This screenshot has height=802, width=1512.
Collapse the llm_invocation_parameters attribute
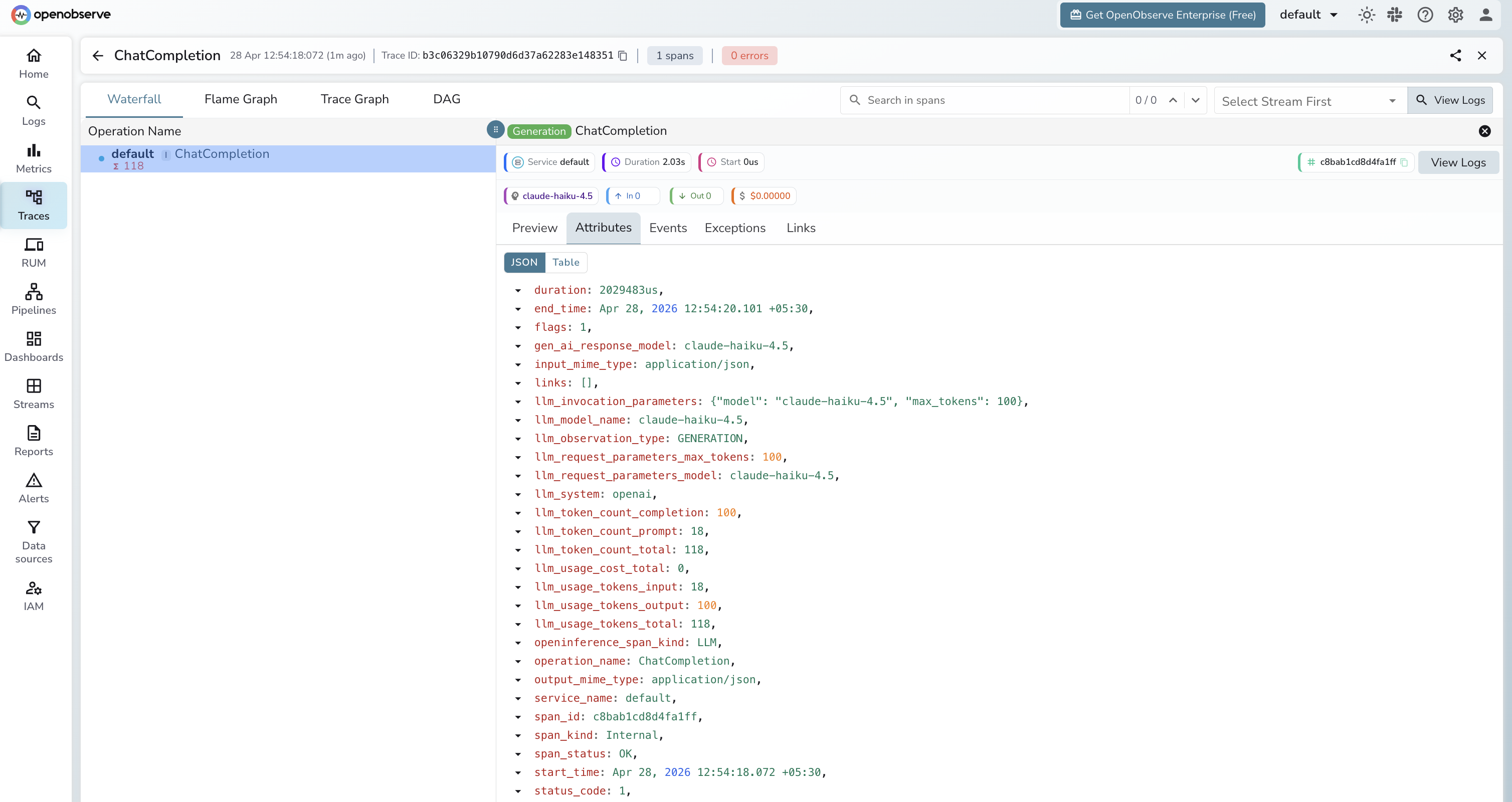click(518, 402)
